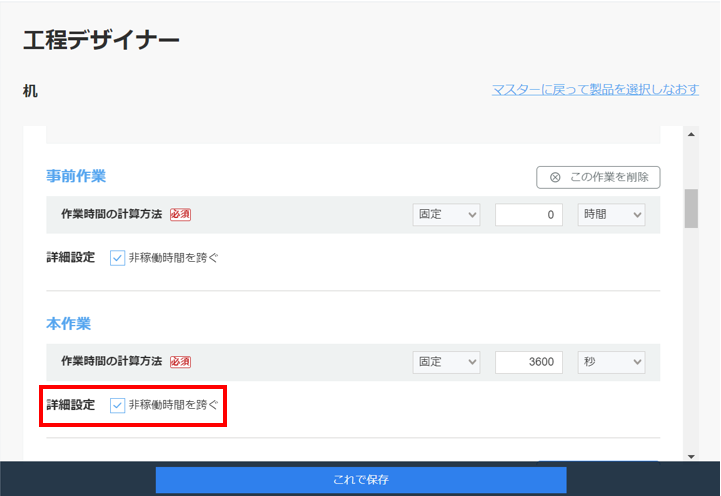Click '作業時間の計算方法' label in 本作業

click(112, 361)
